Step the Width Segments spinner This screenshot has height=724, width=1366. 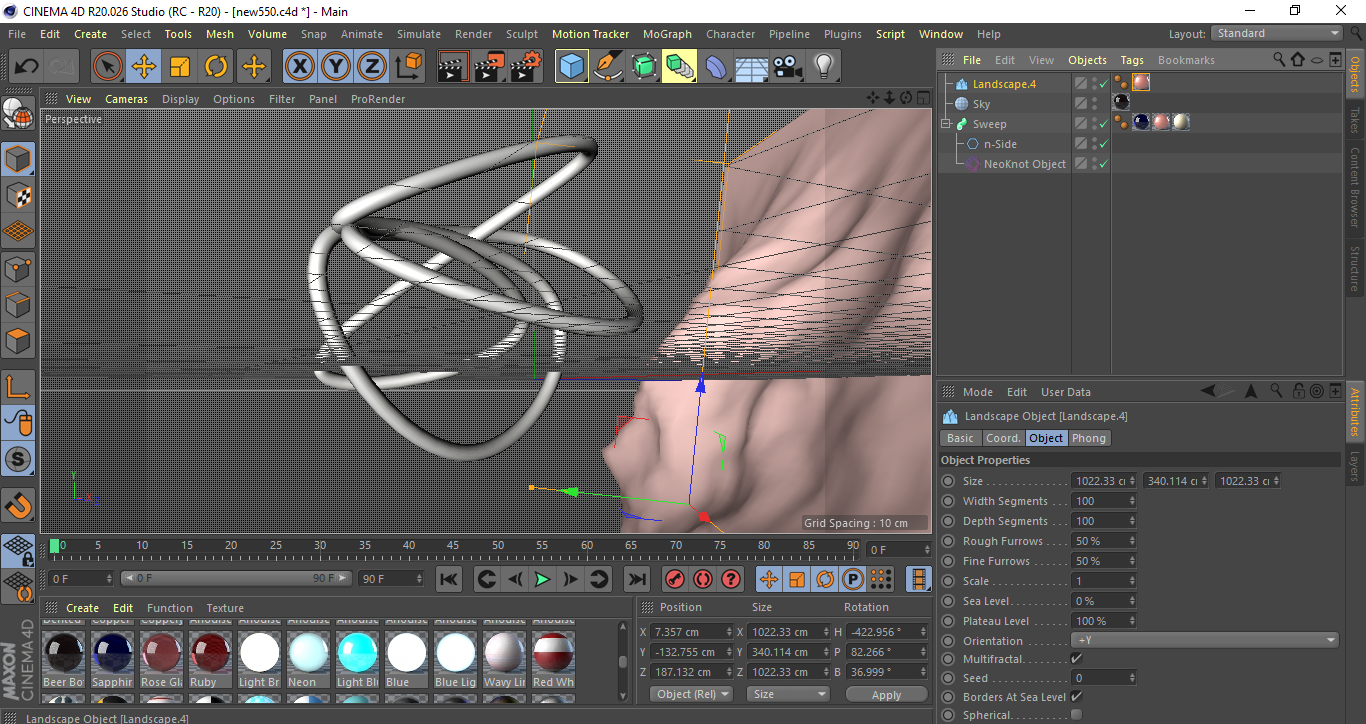[1132, 501]
